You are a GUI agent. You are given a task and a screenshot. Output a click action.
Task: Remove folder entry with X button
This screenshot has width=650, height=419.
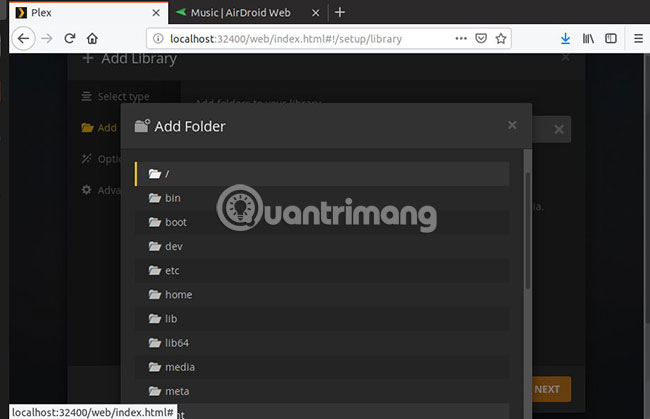tap(559, 130)
